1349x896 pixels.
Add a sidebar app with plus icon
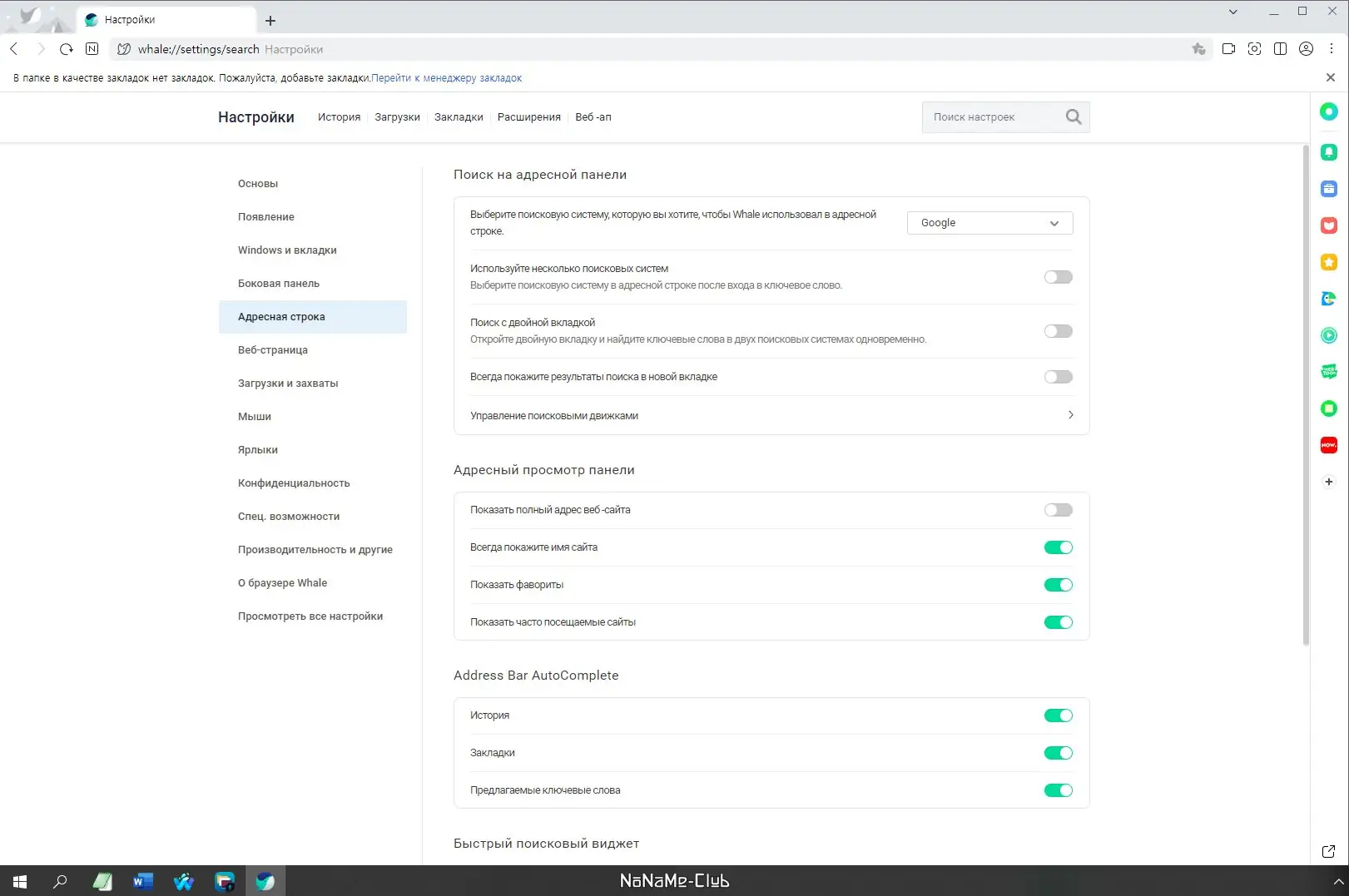1329,482
